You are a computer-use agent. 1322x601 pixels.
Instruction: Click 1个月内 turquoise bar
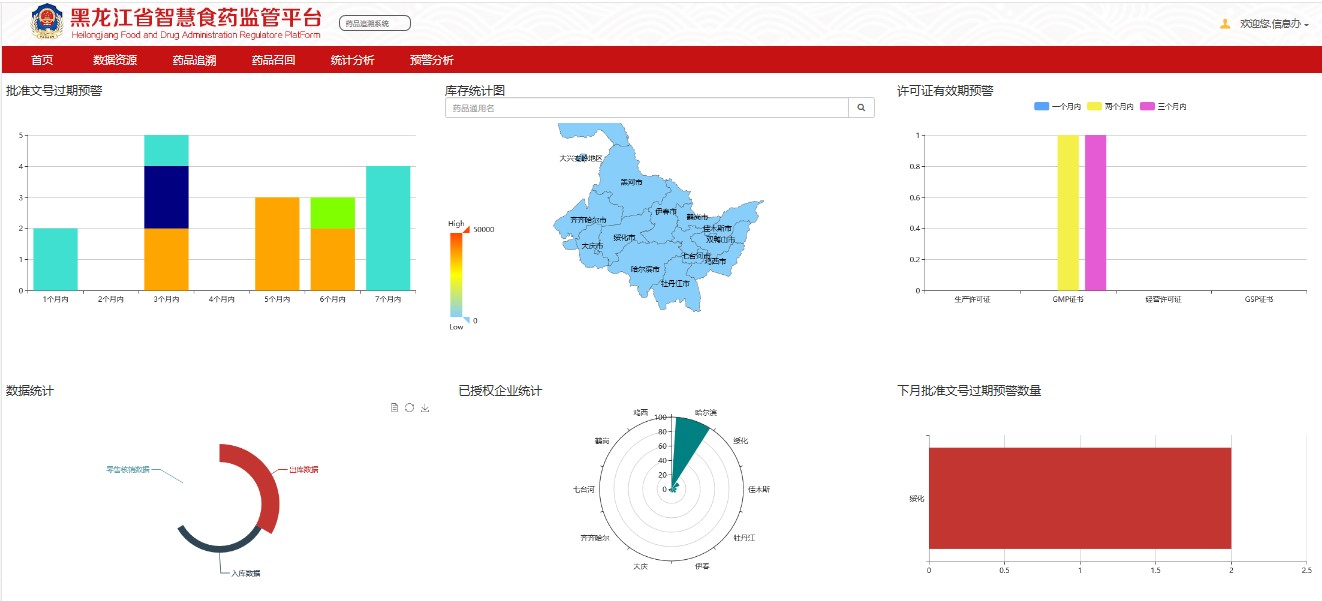(x=55, y=259)
